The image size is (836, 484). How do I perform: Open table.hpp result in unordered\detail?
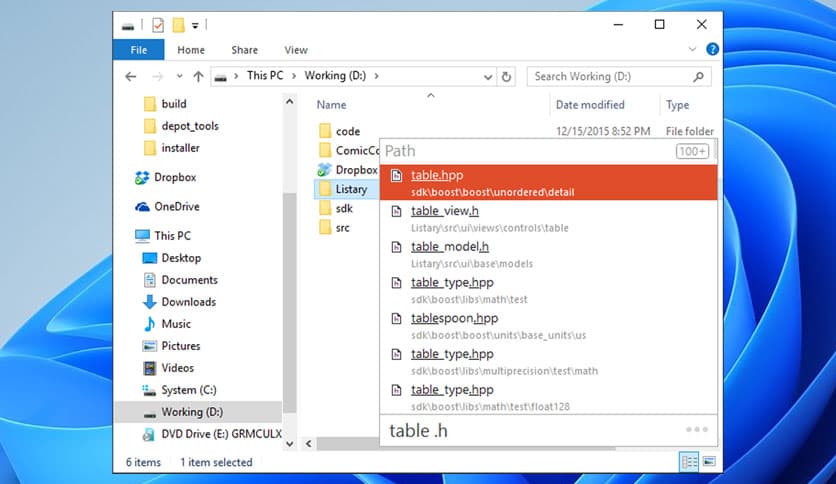(x=549, y=182)
